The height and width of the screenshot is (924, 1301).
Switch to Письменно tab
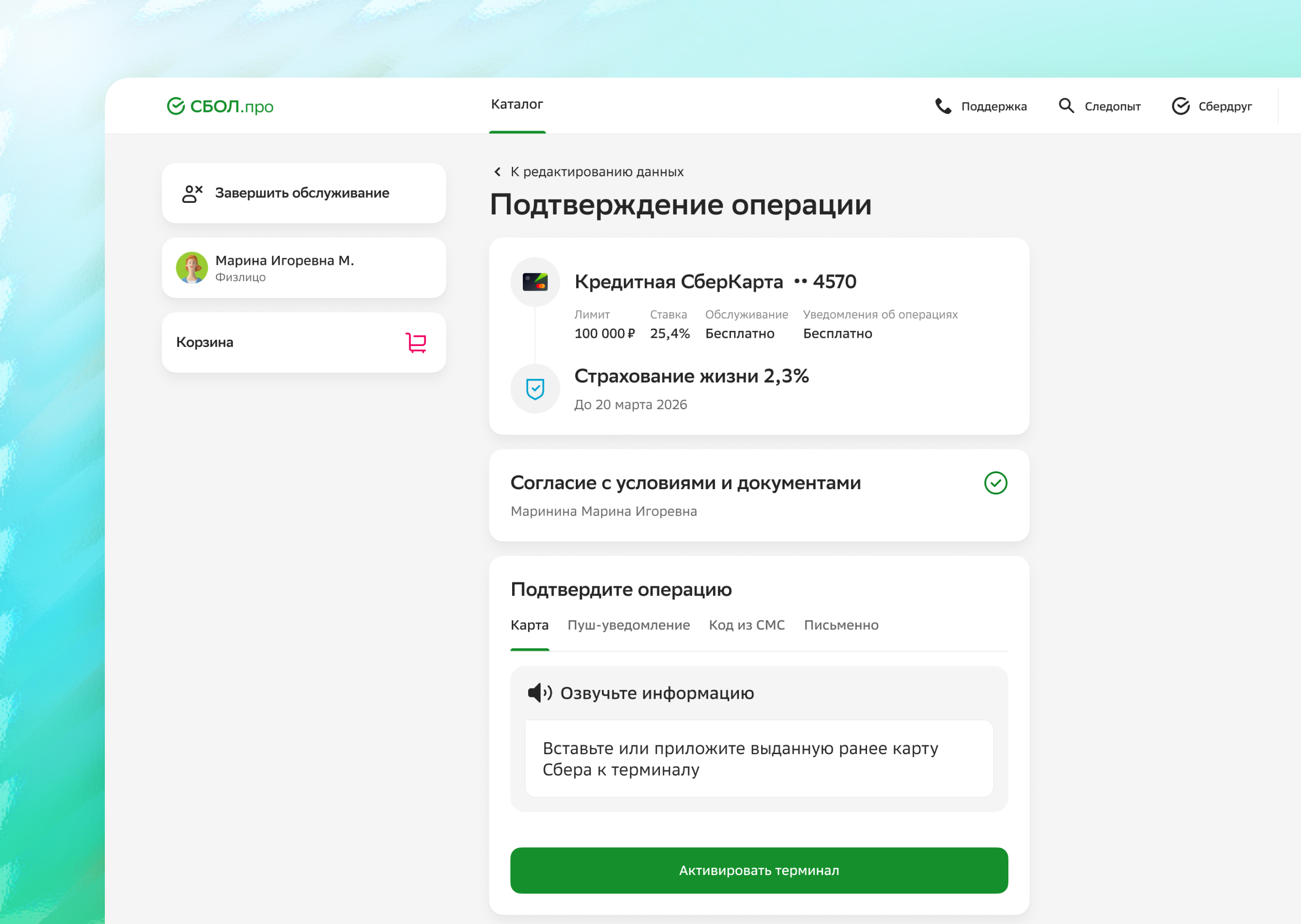[x=841, y=625]
